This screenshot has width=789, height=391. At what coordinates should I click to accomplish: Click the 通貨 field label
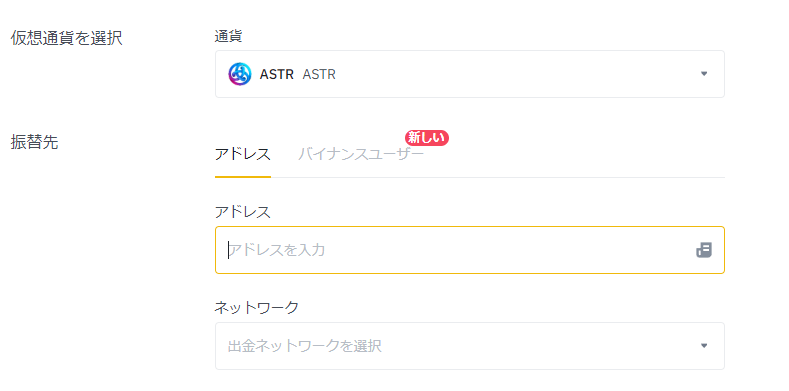pos(228,36)
